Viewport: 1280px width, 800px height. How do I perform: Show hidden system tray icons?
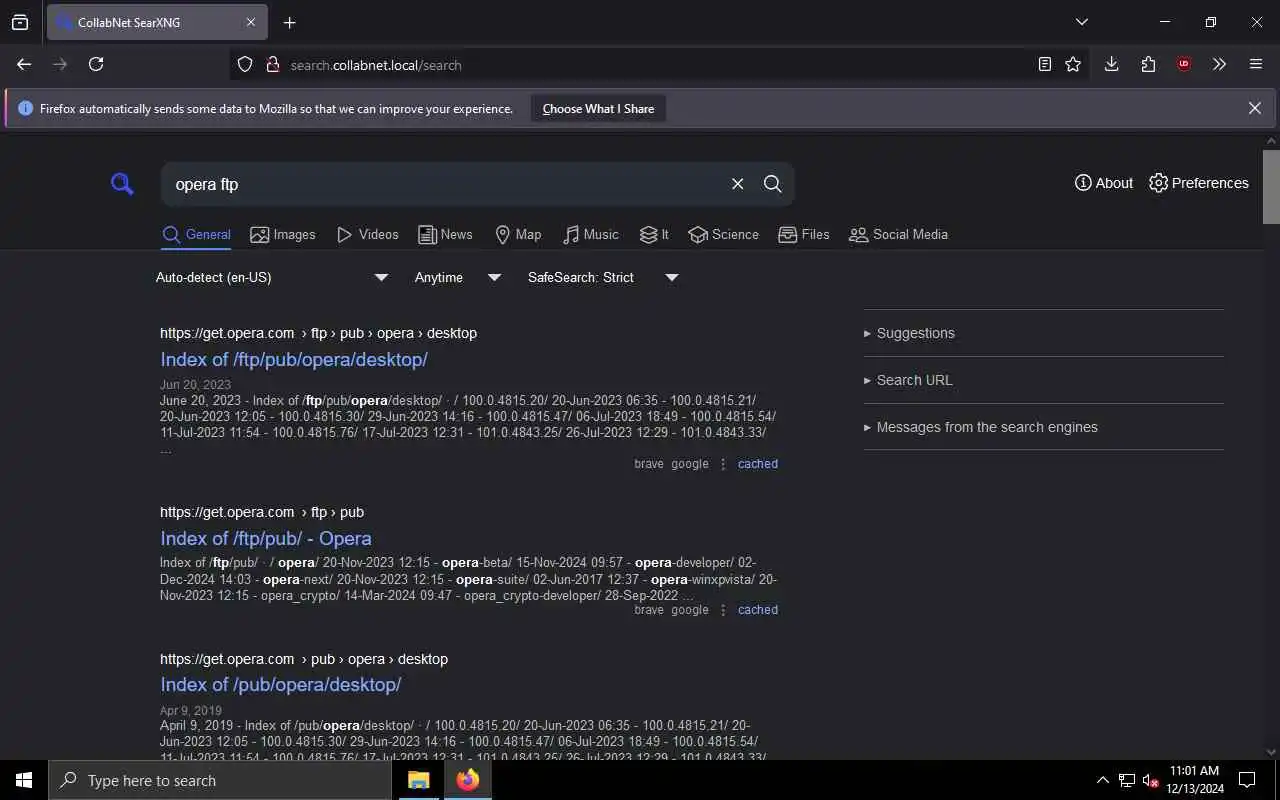point(1103,780)
